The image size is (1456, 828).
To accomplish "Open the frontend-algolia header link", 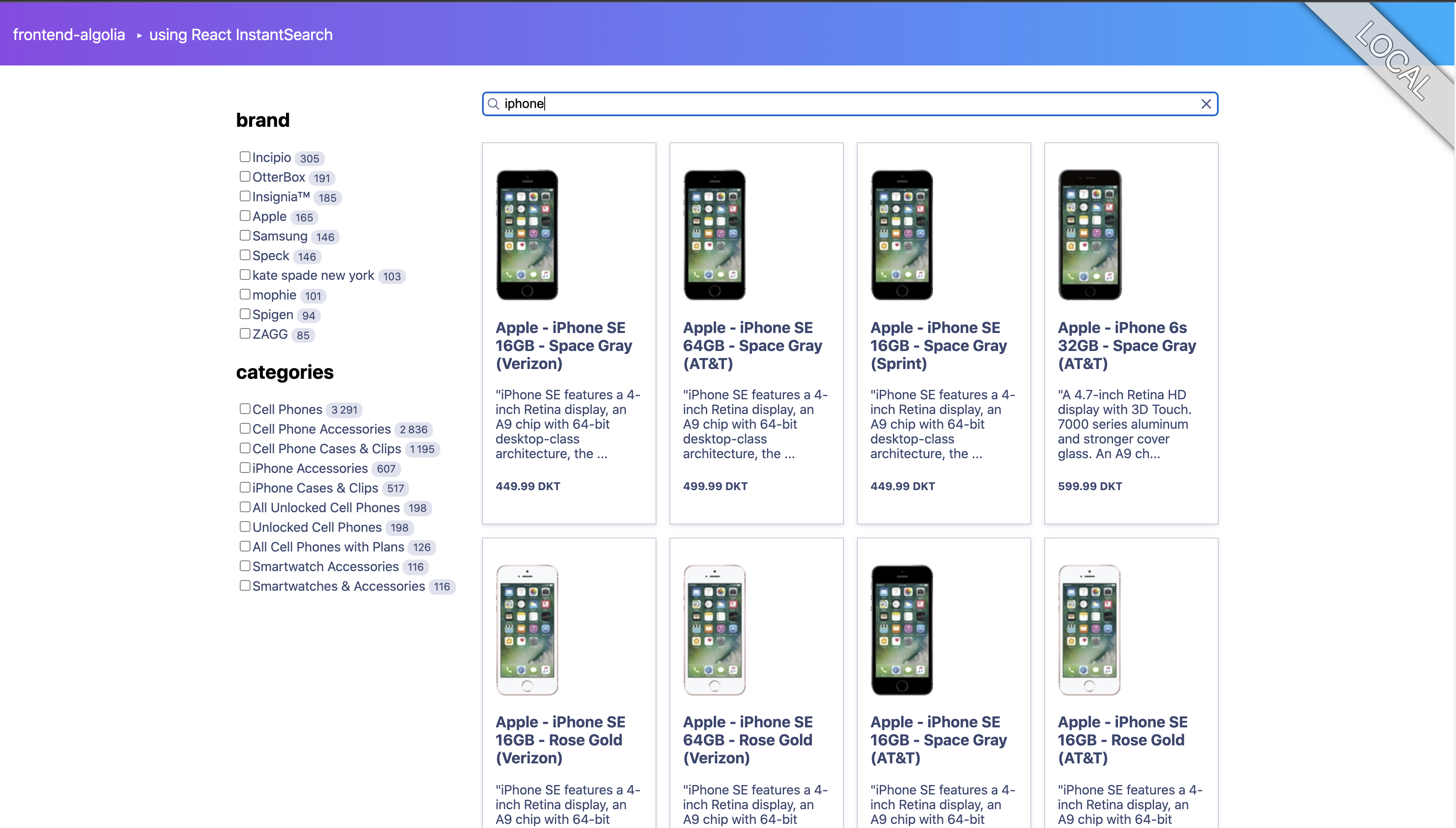I will point(69,35).
